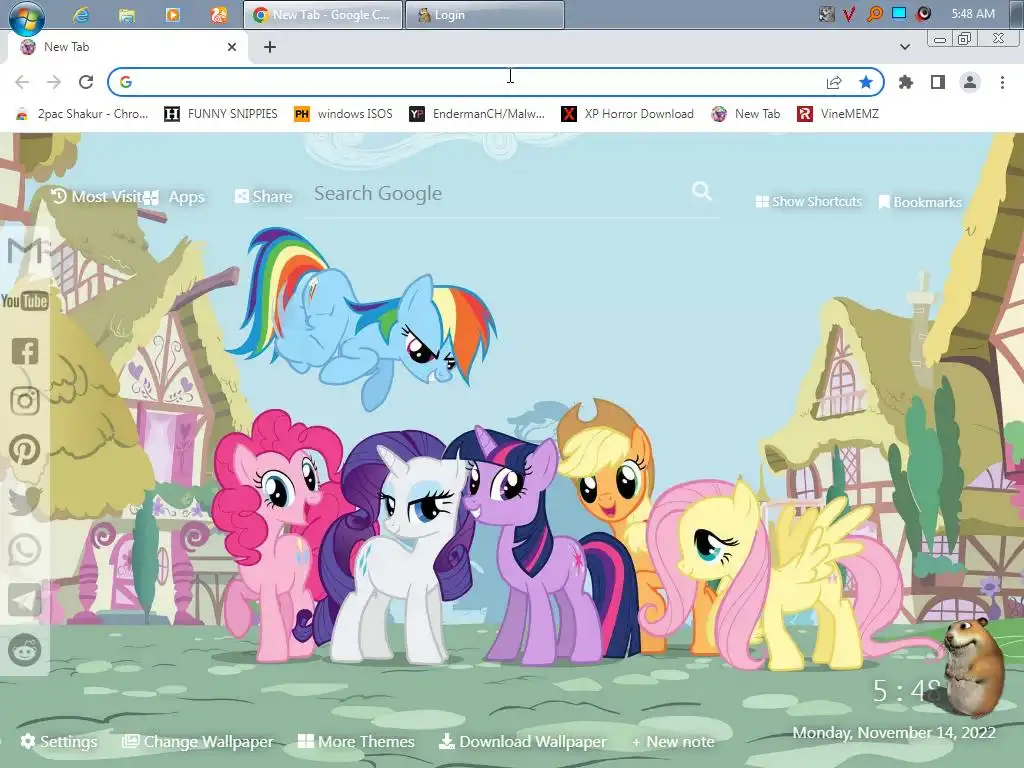Add a New note
Image resolution: width=1024 pixels, height=768 pixels.
click(x=673, y=742)
